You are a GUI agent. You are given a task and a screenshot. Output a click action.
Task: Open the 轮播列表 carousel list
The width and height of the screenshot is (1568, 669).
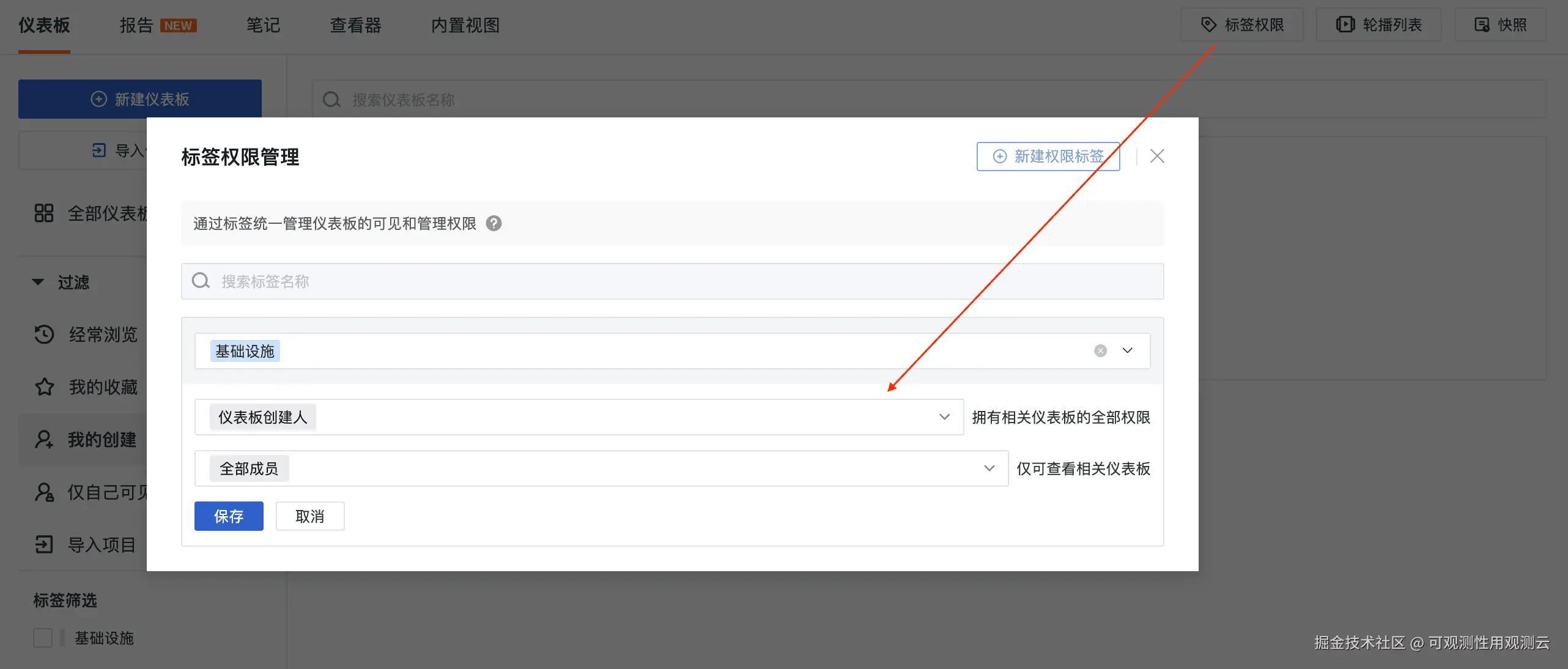pyautogui.click(x=1379, y=25)
